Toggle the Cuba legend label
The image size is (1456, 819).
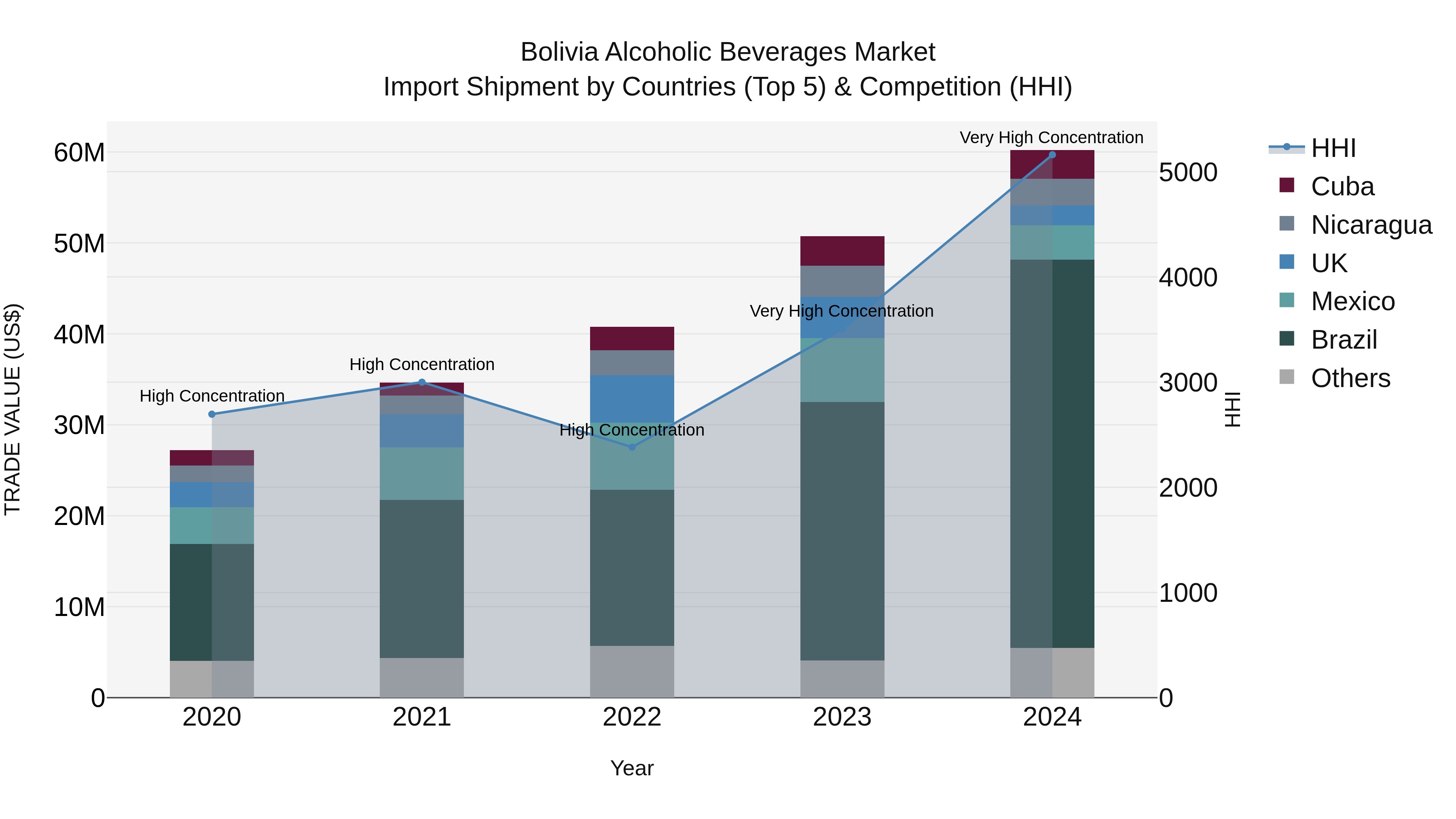pyautogui.click(x=1342, y=186)
